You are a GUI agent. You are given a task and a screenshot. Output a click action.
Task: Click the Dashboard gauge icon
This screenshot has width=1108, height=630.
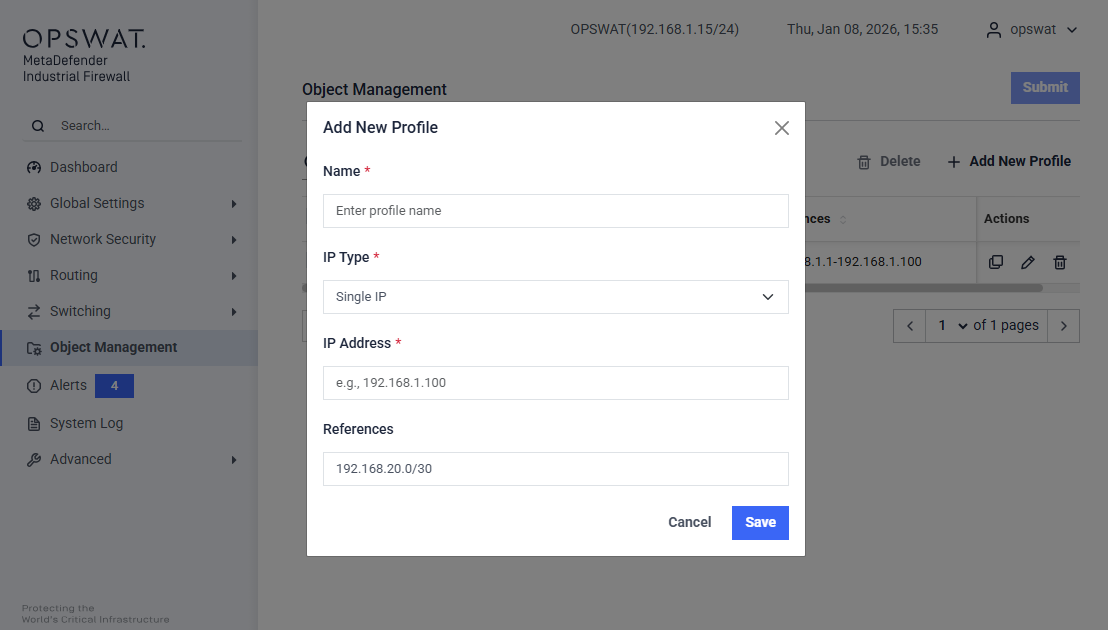click(34, 168)
